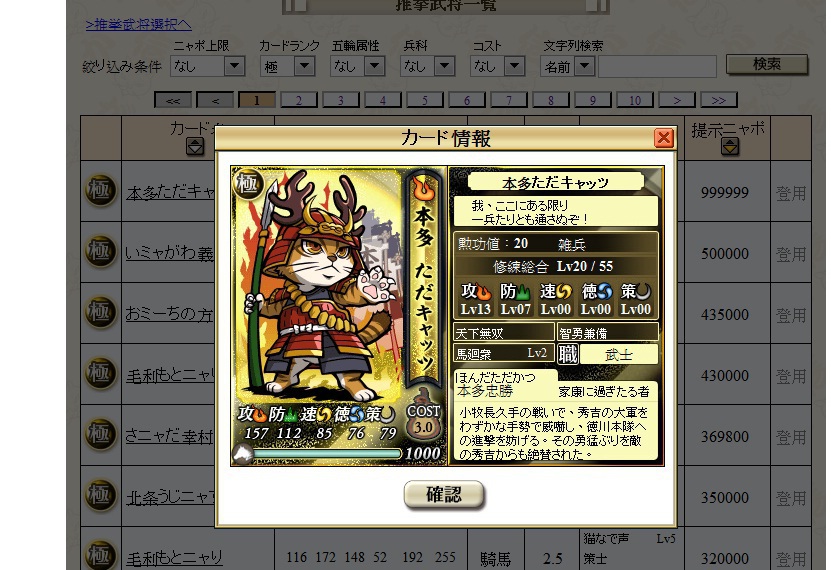Image resolution: width=831 pixels, height=570 pixels.
Task: Click the 検索 search button
Action: pyautogui.click(x=767, y=65)
